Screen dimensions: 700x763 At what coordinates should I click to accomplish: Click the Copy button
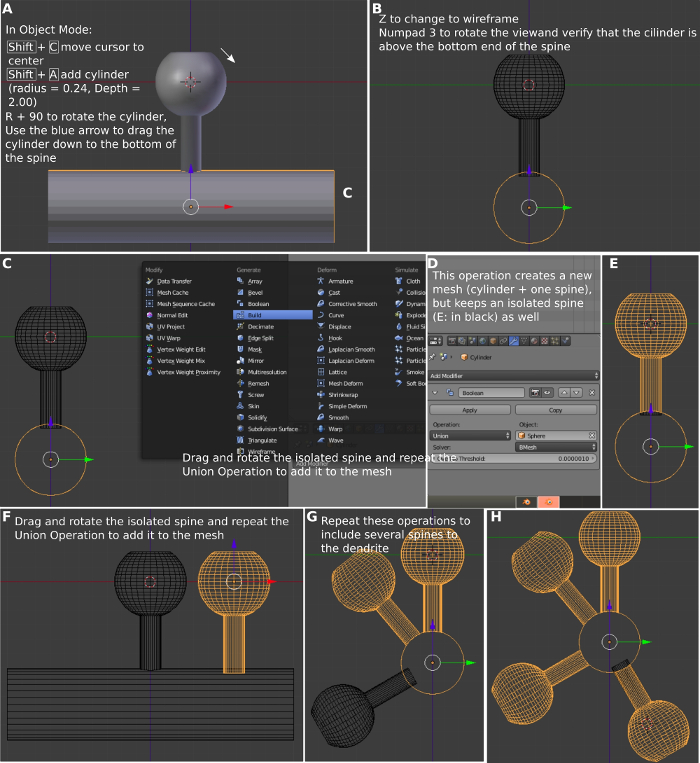click(556, 410)
